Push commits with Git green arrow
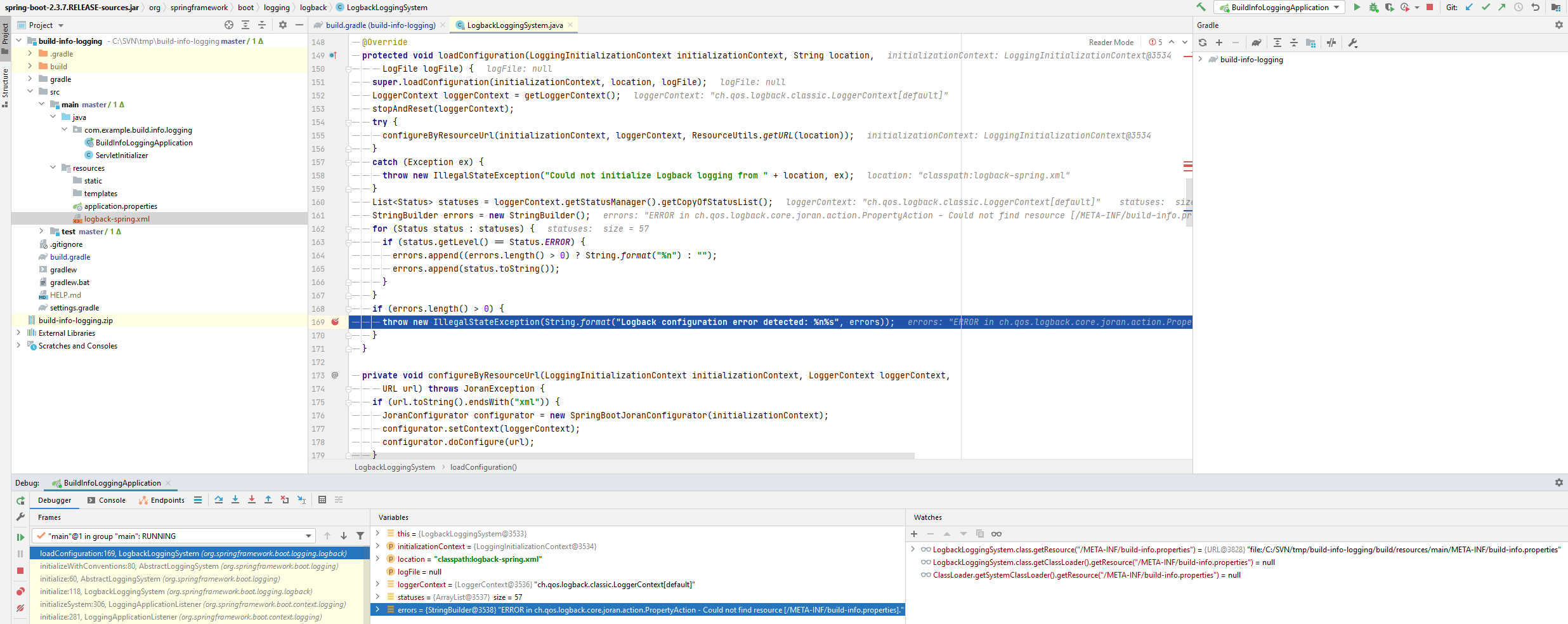The height and width of the screenshot is (624, 1568). click(x=1501, y=7)
